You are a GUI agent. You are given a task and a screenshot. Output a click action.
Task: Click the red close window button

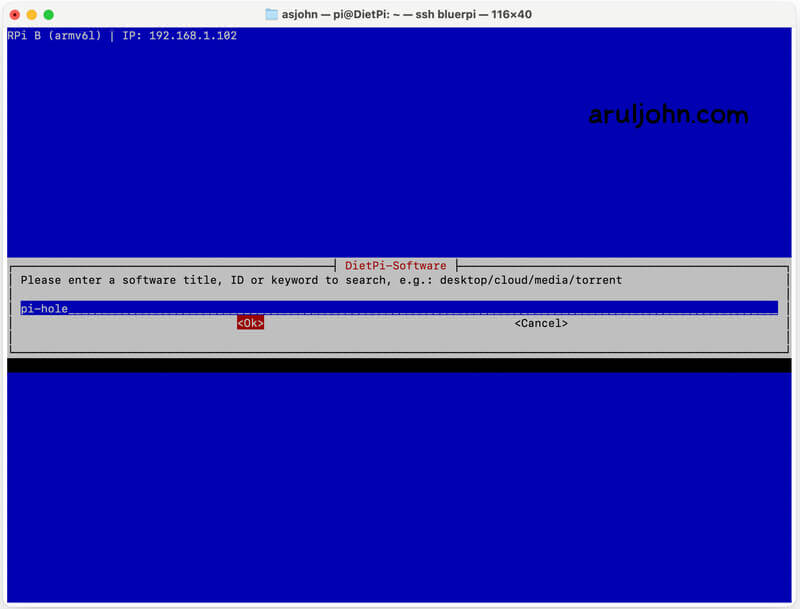14,15
